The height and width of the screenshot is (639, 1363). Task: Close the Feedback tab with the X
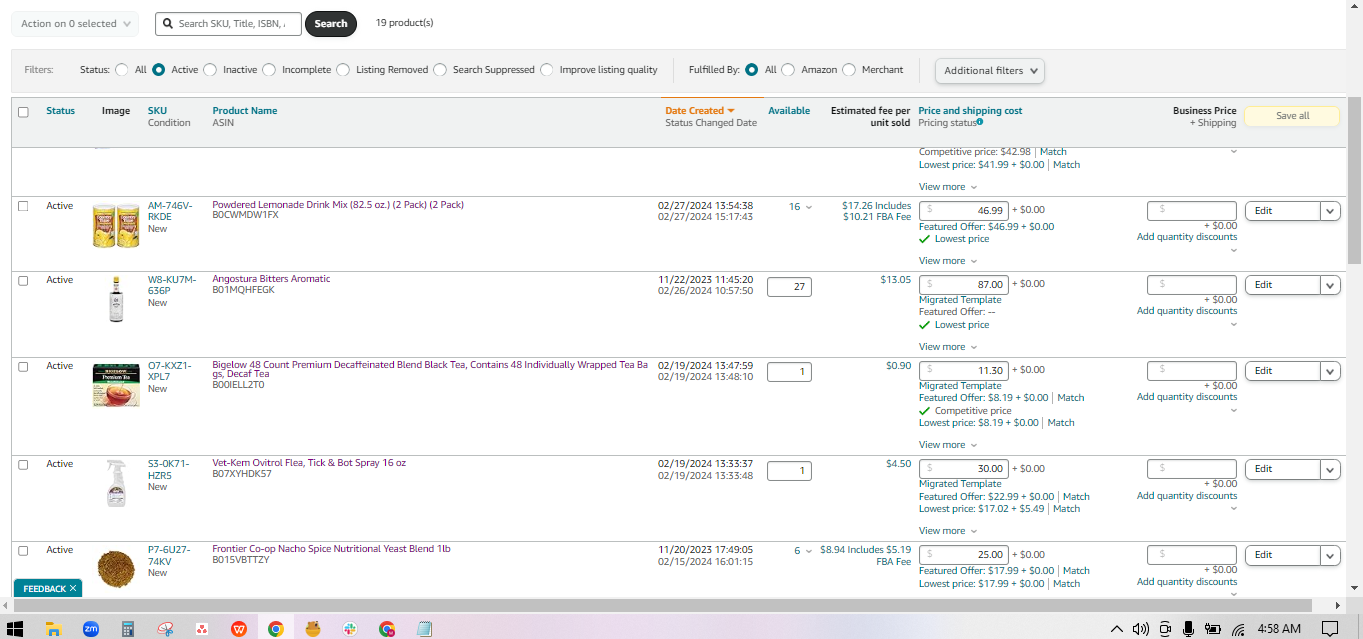point(73,589)
